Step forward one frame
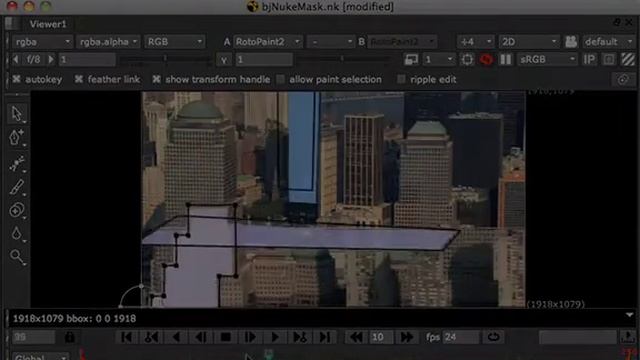The image size is (640, 360). pyautogui.click(x=250, y=337)
